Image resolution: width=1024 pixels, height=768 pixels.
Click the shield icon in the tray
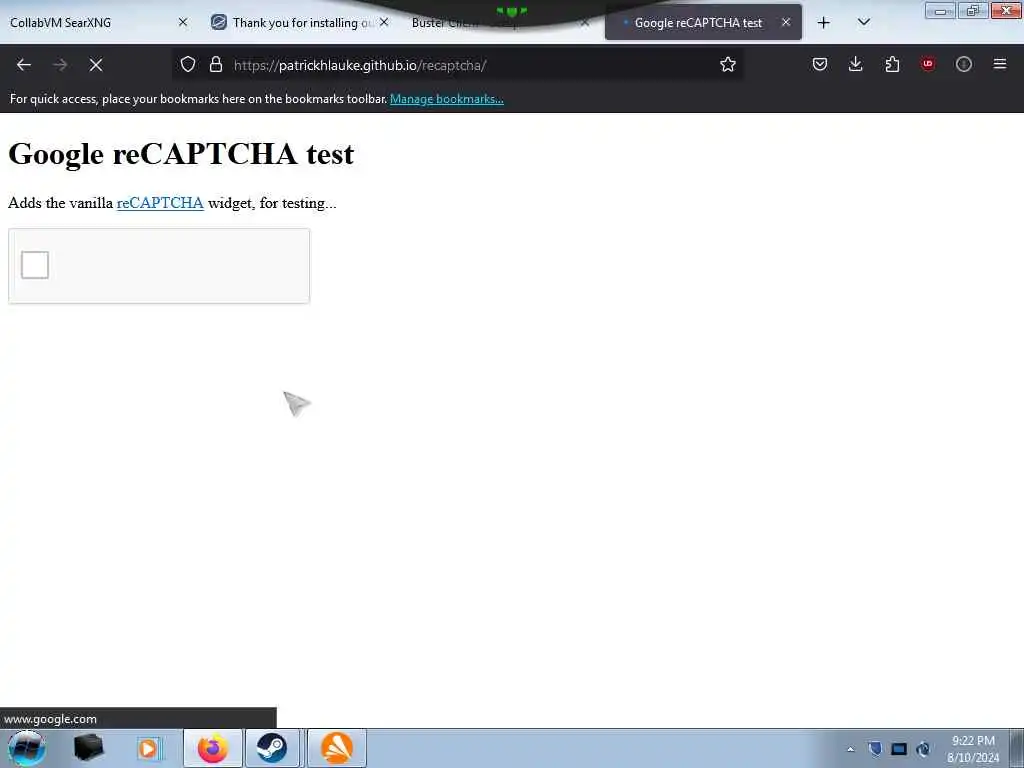tap(875, 749)
